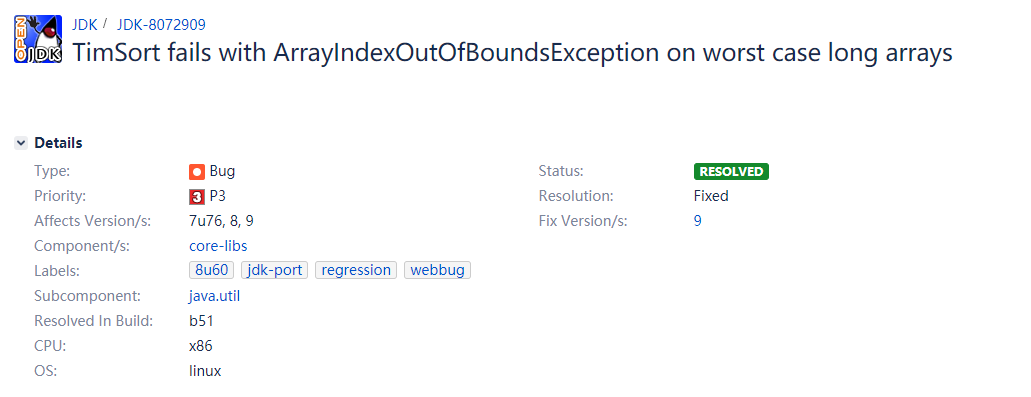Click the TimSort issue title text
Image resolution: width=1031 pixels, height=397 pixels.
coord(512,53)
